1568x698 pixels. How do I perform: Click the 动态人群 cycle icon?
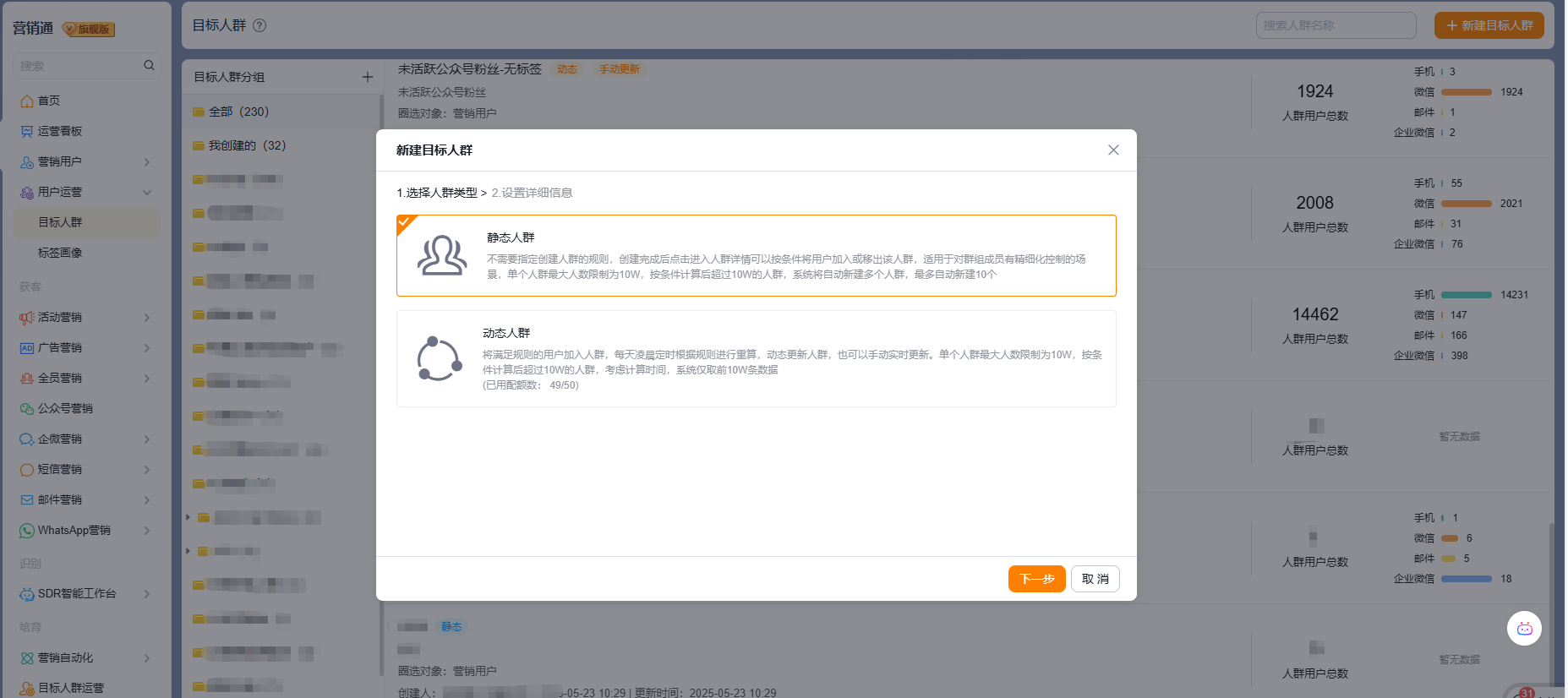coord(440,358)
